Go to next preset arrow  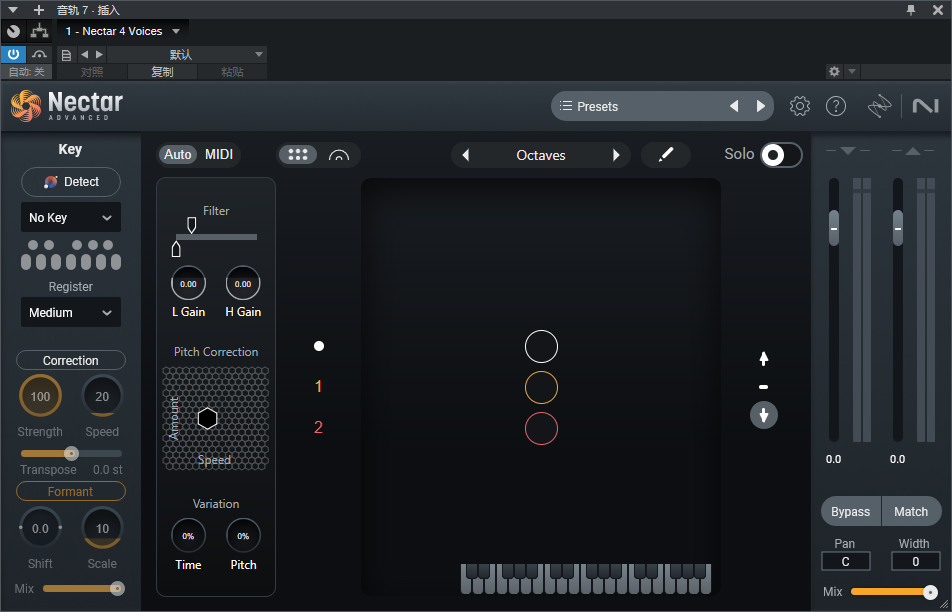tap(761, 106)
